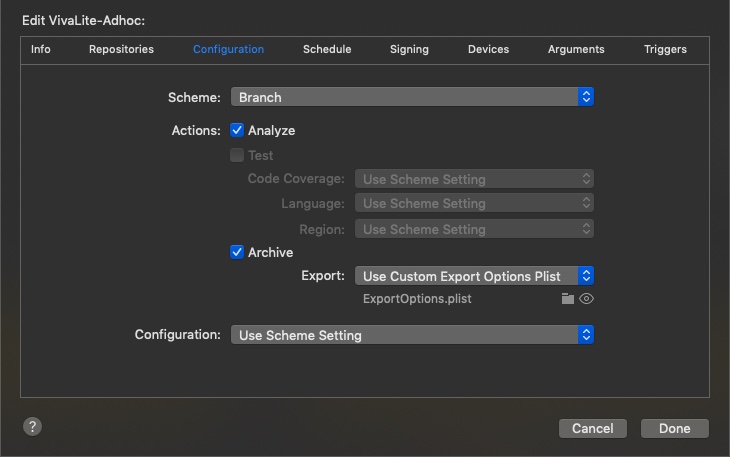Open the Info tab
Screen dimensions: 730x457
(x=41, y=49)
